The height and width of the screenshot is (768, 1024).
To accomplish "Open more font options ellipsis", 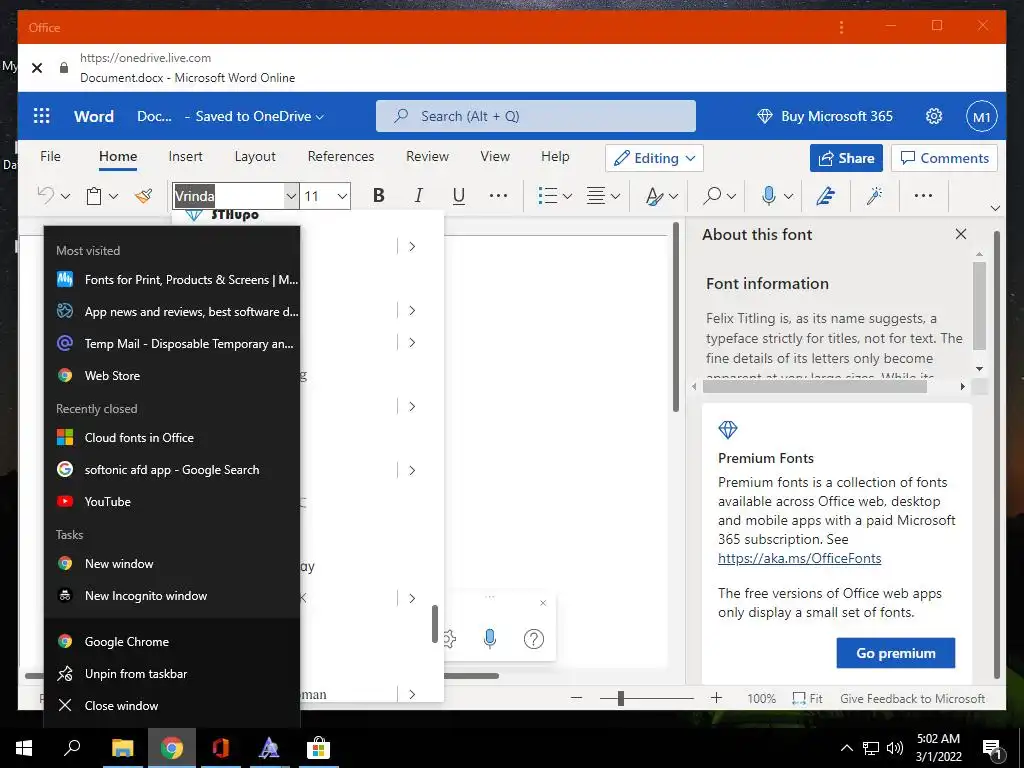I will (x=498, y=195).
